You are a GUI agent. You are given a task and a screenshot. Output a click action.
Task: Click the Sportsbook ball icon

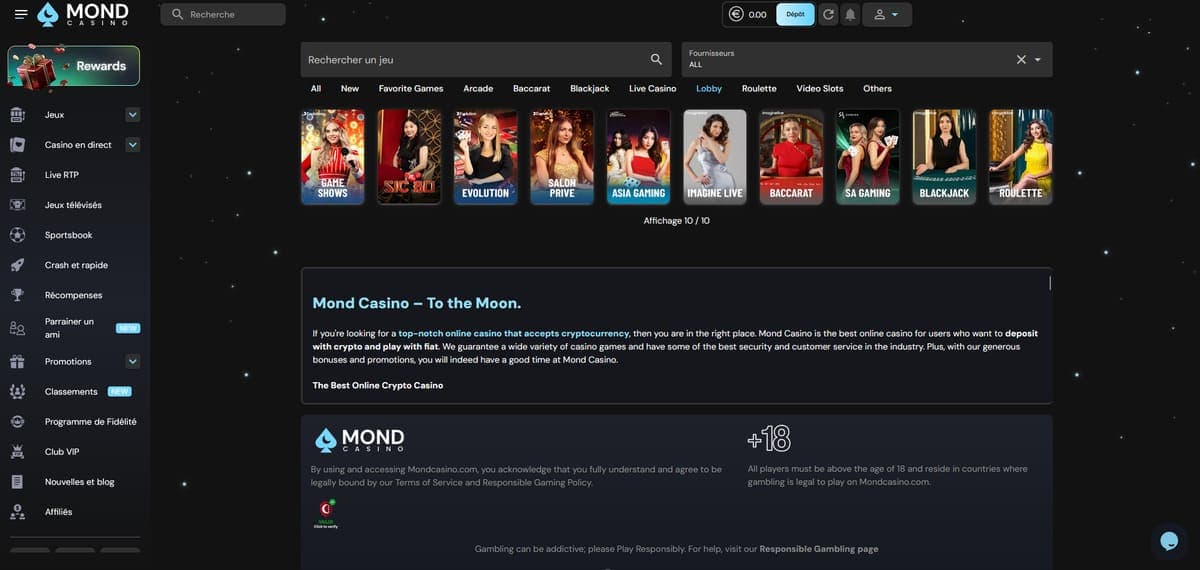(x=17, y=235)
